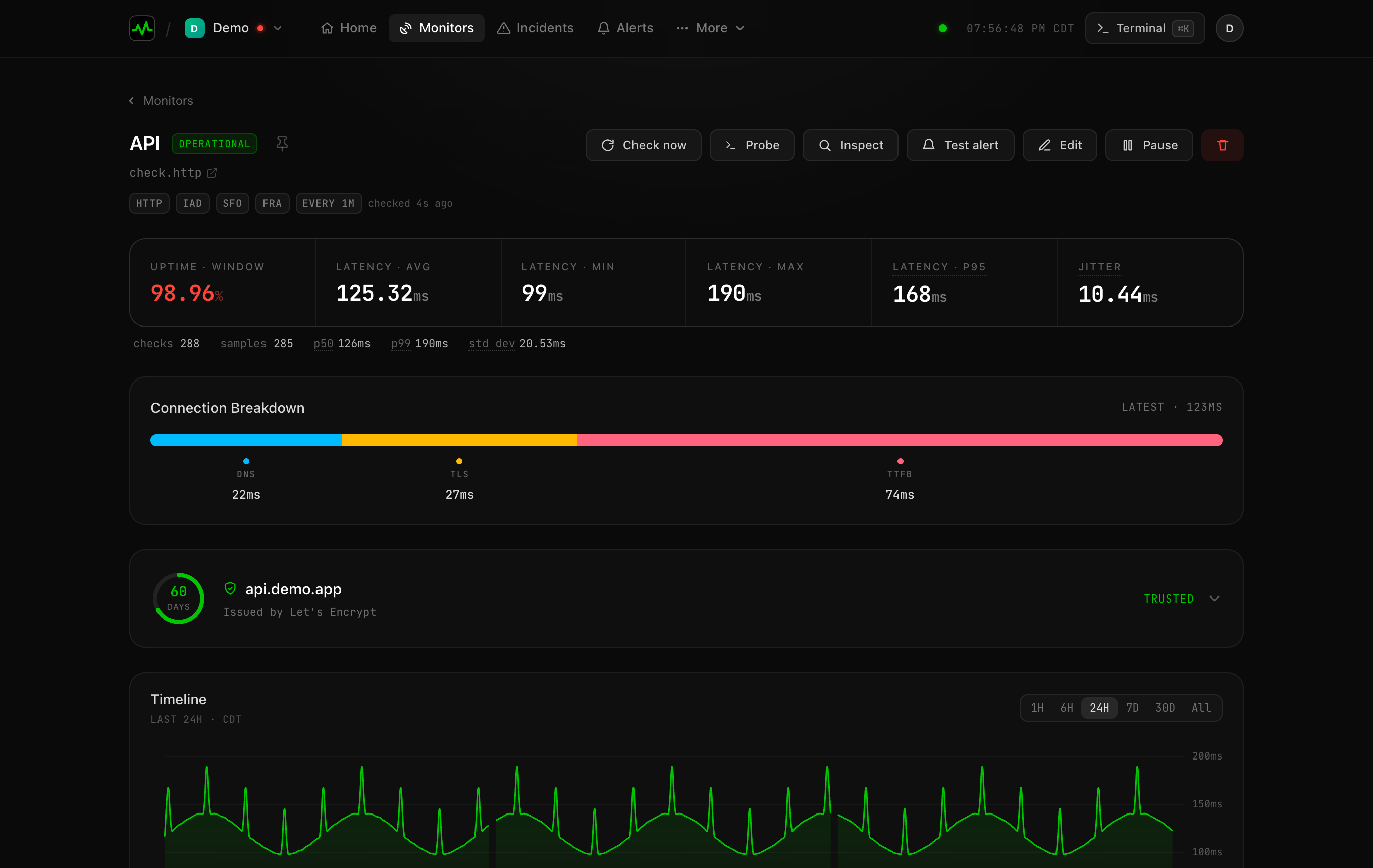Click the 60 days certificate ring
This screenshot has width=1373, height=868.
point(179,599)
